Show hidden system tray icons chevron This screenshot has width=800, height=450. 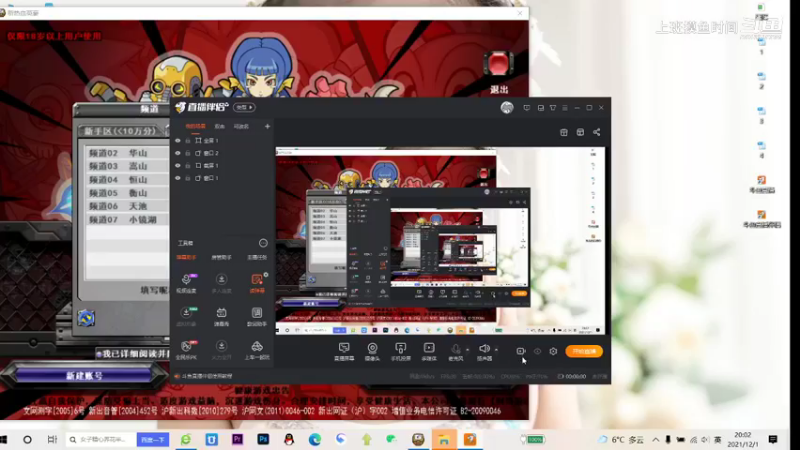[x=656, y=439]
